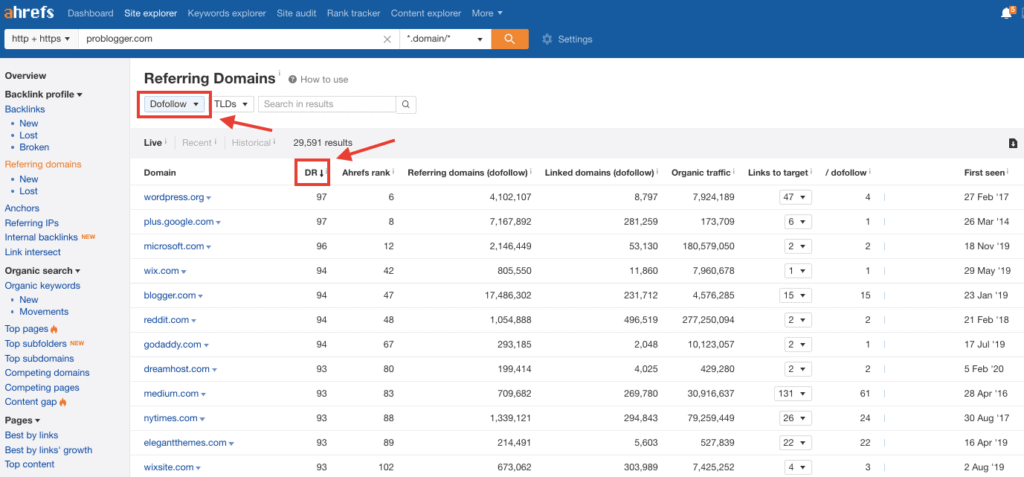Open the notifications bell
This screenshot has width=1024, height=477.
(x=1006, y=13)
